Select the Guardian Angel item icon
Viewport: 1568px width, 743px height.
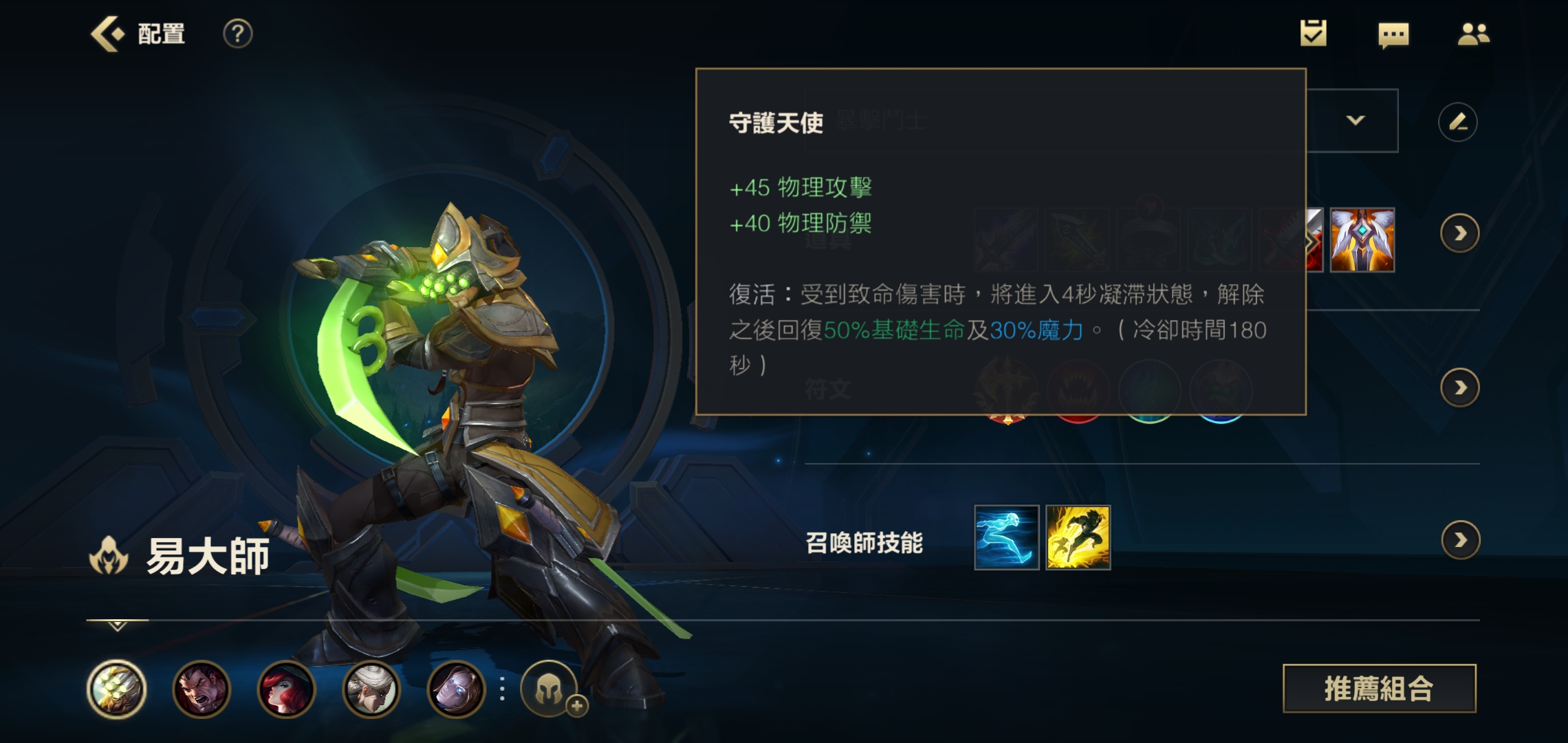tap(1362, 240)
